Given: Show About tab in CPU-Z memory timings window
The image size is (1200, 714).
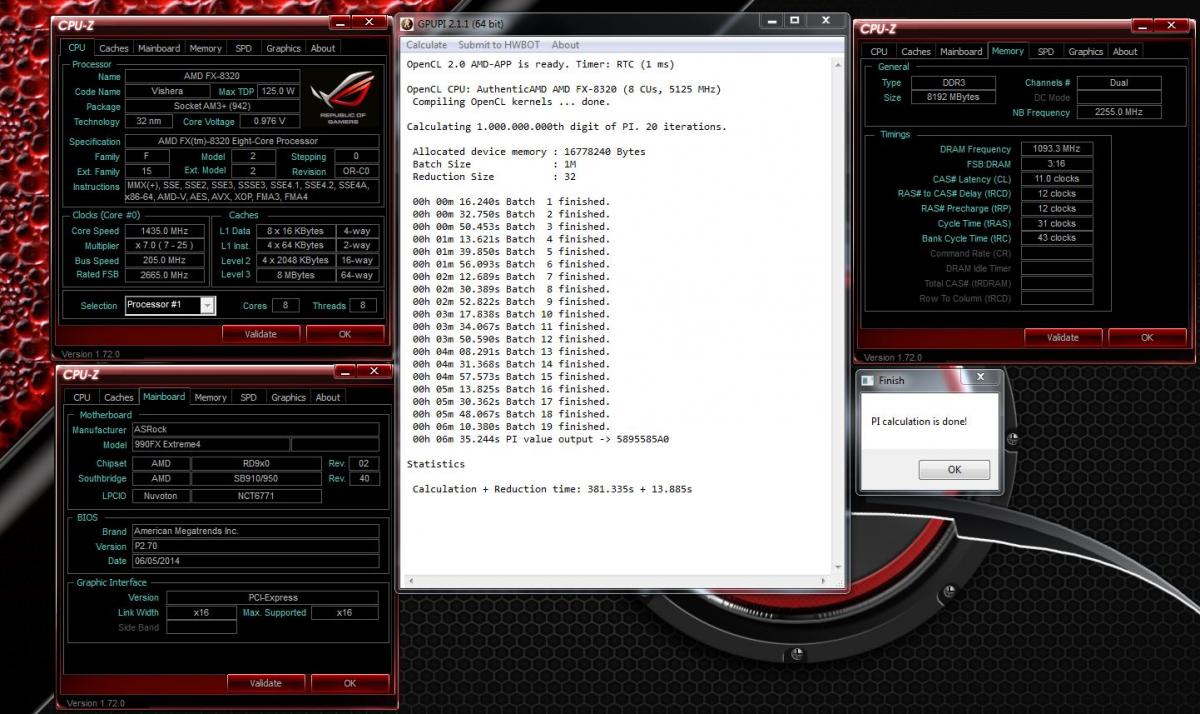Looking at the screenshot, I should [1125, 52].
